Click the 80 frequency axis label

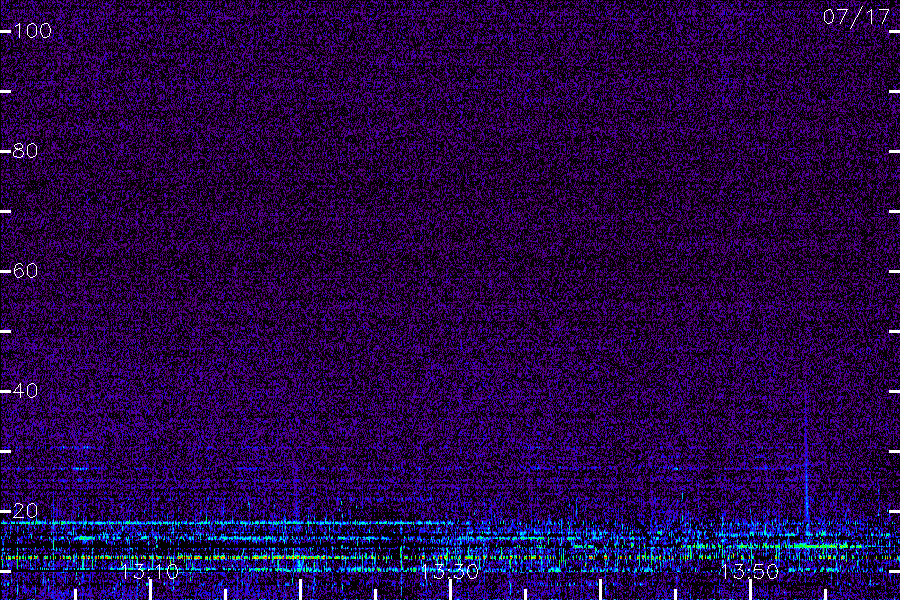click(25, 151)
